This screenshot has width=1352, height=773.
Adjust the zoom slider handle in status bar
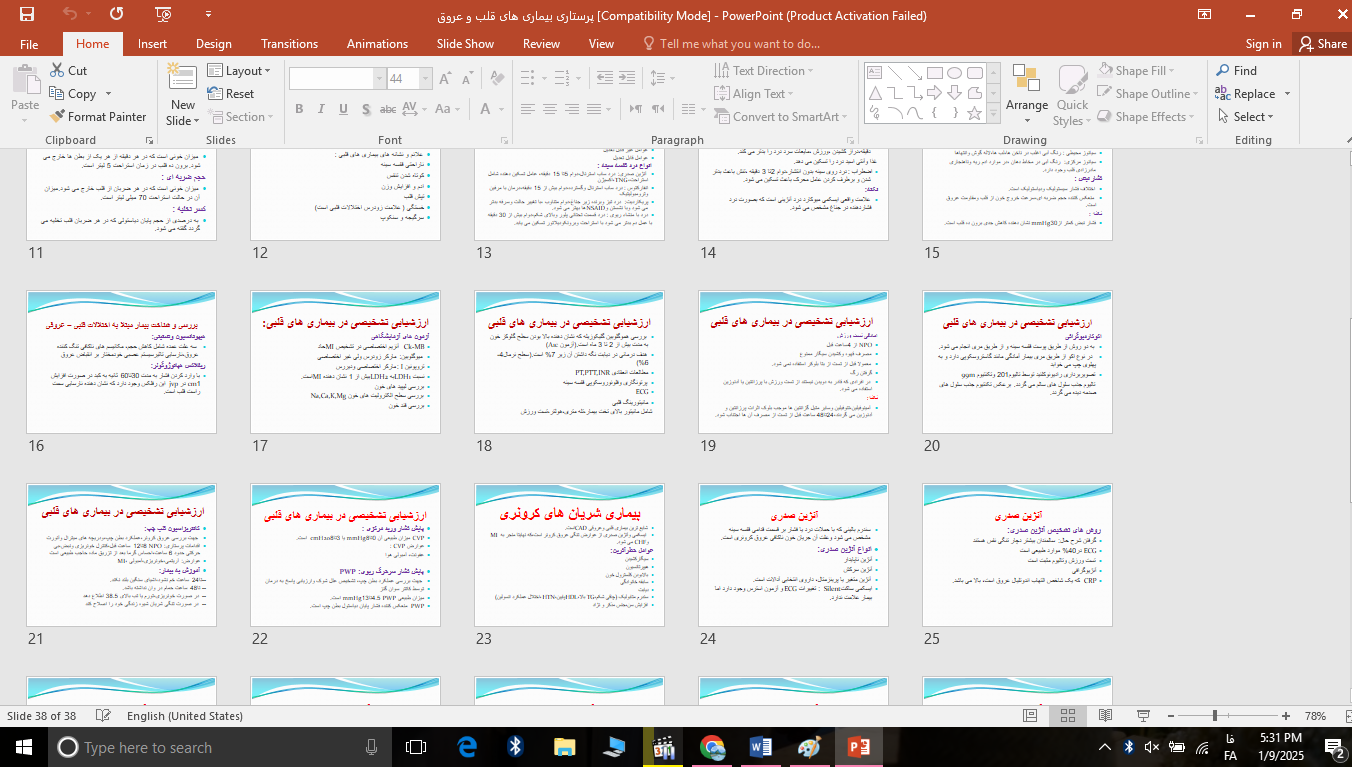tap(1215, 716)
